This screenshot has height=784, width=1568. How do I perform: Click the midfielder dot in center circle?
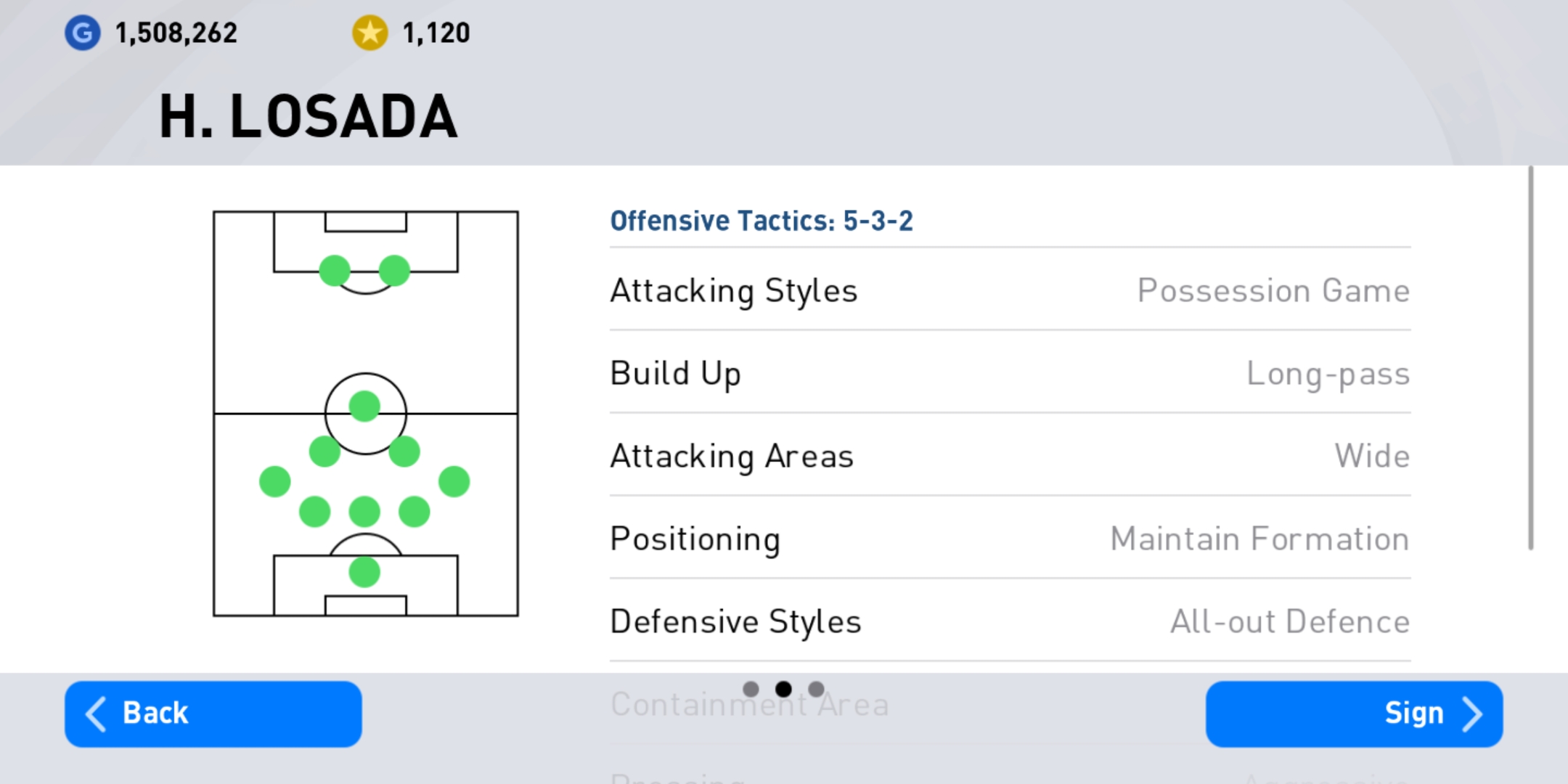pyautogui.click(x=364, y=406)
